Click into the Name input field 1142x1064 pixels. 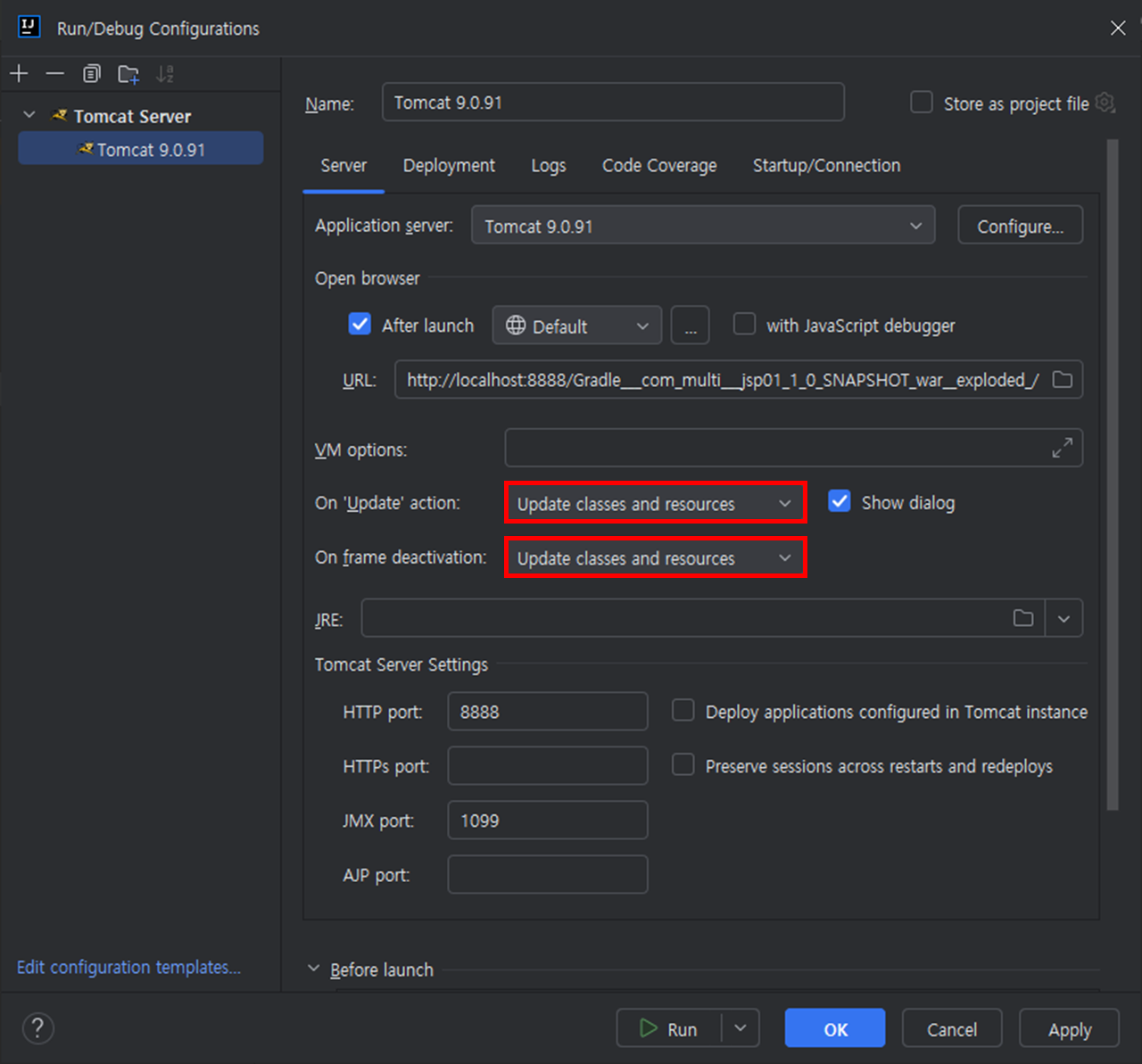[x=613, y=102]
